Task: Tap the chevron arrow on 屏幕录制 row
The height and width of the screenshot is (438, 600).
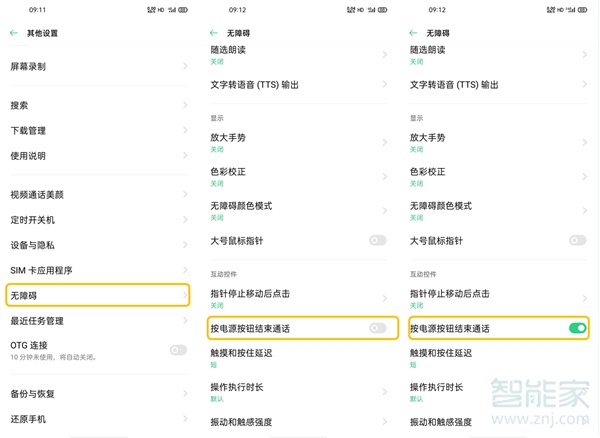Action: click(185, 66)
